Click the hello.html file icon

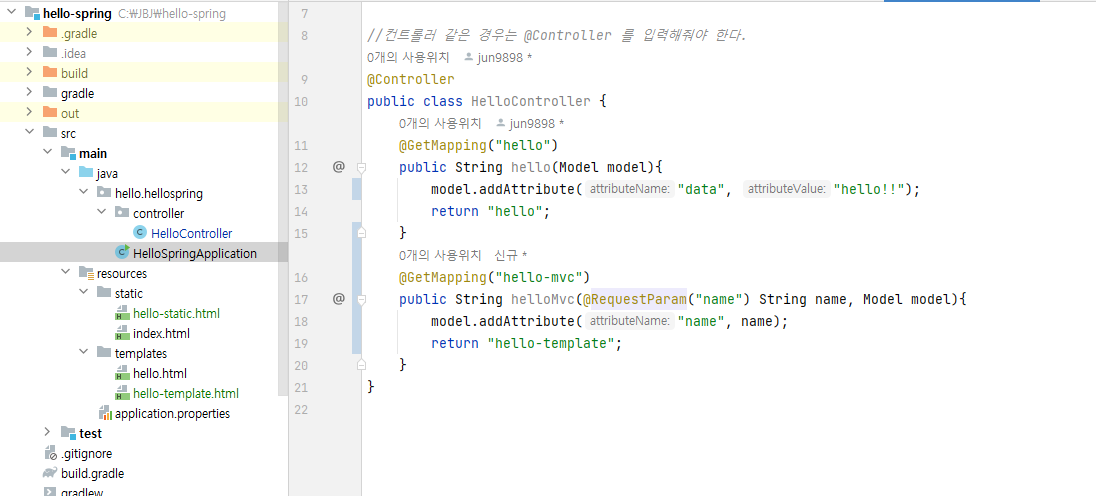tap(122, 373)
